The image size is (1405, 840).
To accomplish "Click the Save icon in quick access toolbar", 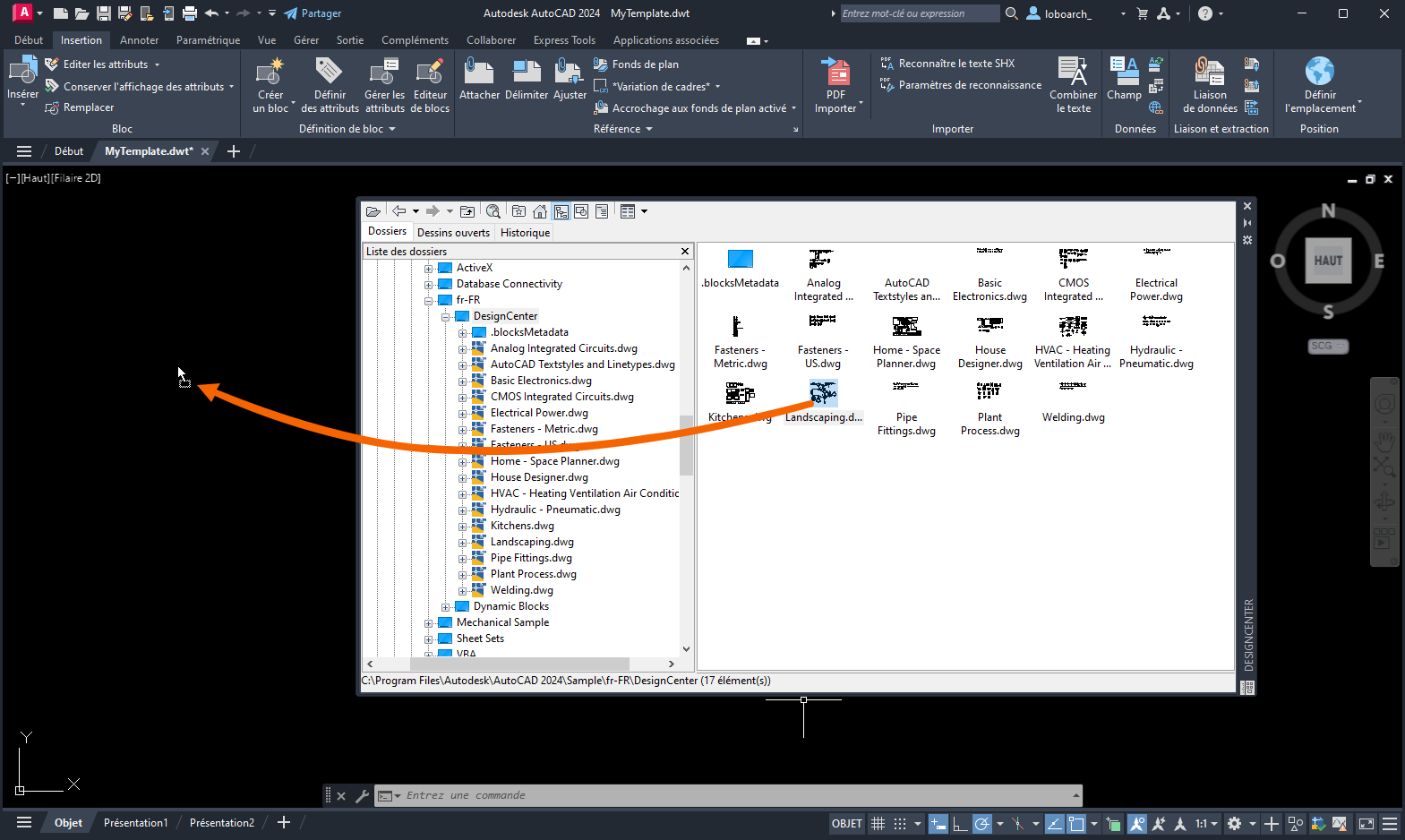I will click(104, 13).
